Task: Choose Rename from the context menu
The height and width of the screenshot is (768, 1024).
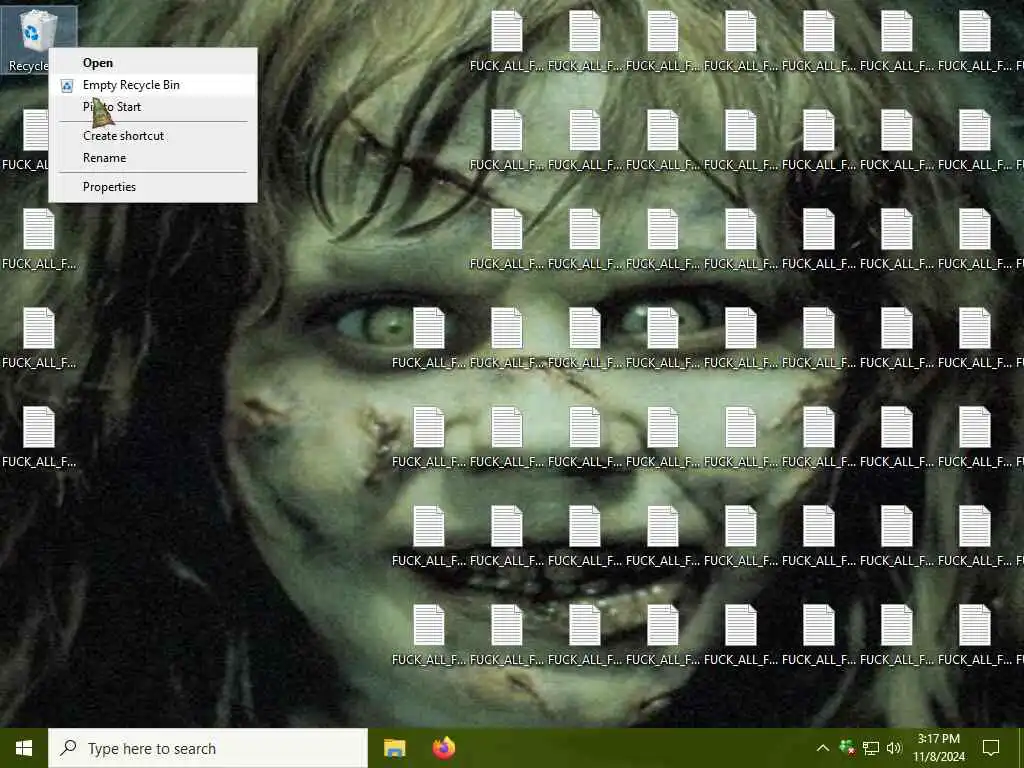Action: click(x=153, y=158)
